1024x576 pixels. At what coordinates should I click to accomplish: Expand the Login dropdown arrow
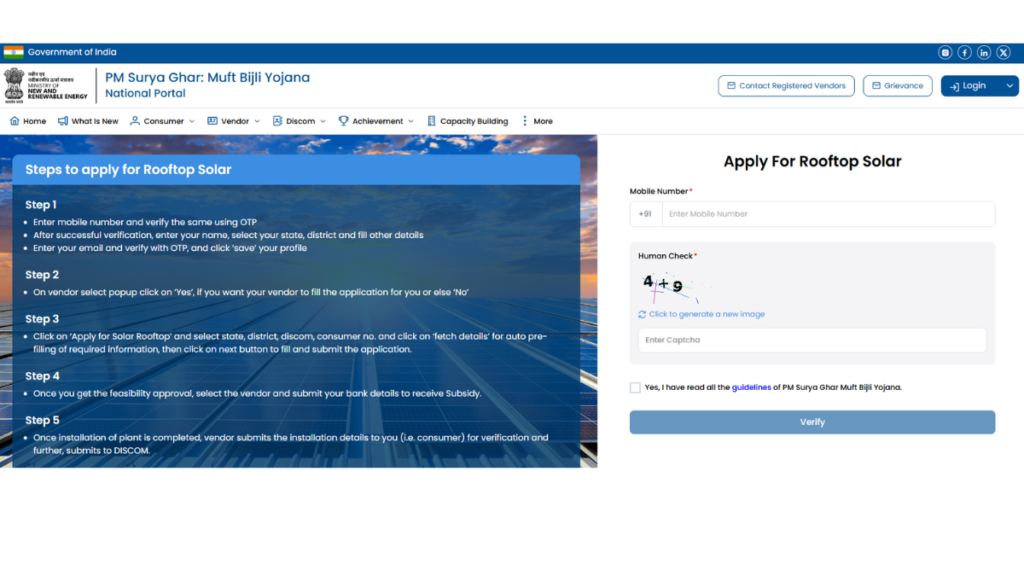pos(1008,86)
